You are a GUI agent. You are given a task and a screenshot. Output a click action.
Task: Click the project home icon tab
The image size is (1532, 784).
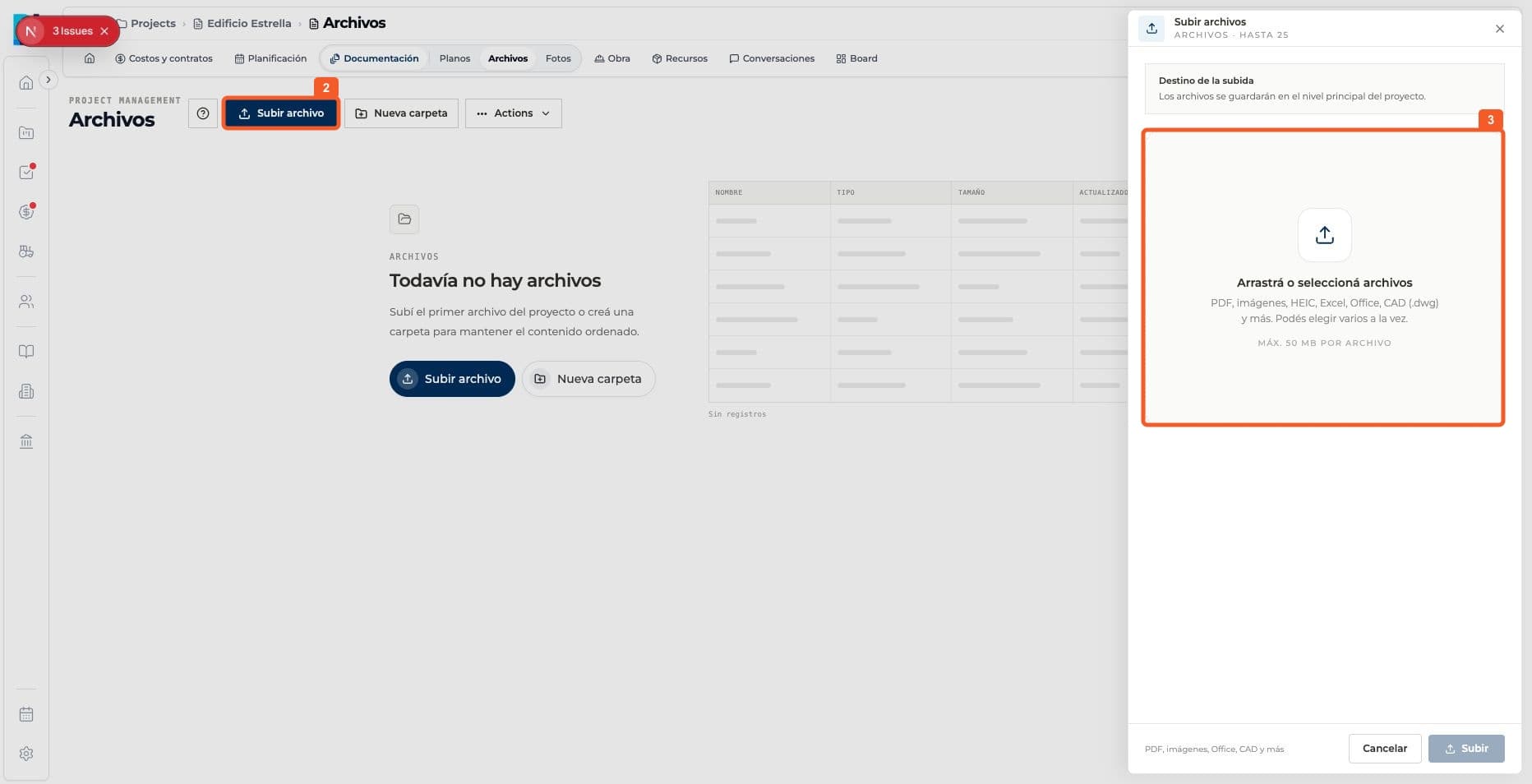90,58
